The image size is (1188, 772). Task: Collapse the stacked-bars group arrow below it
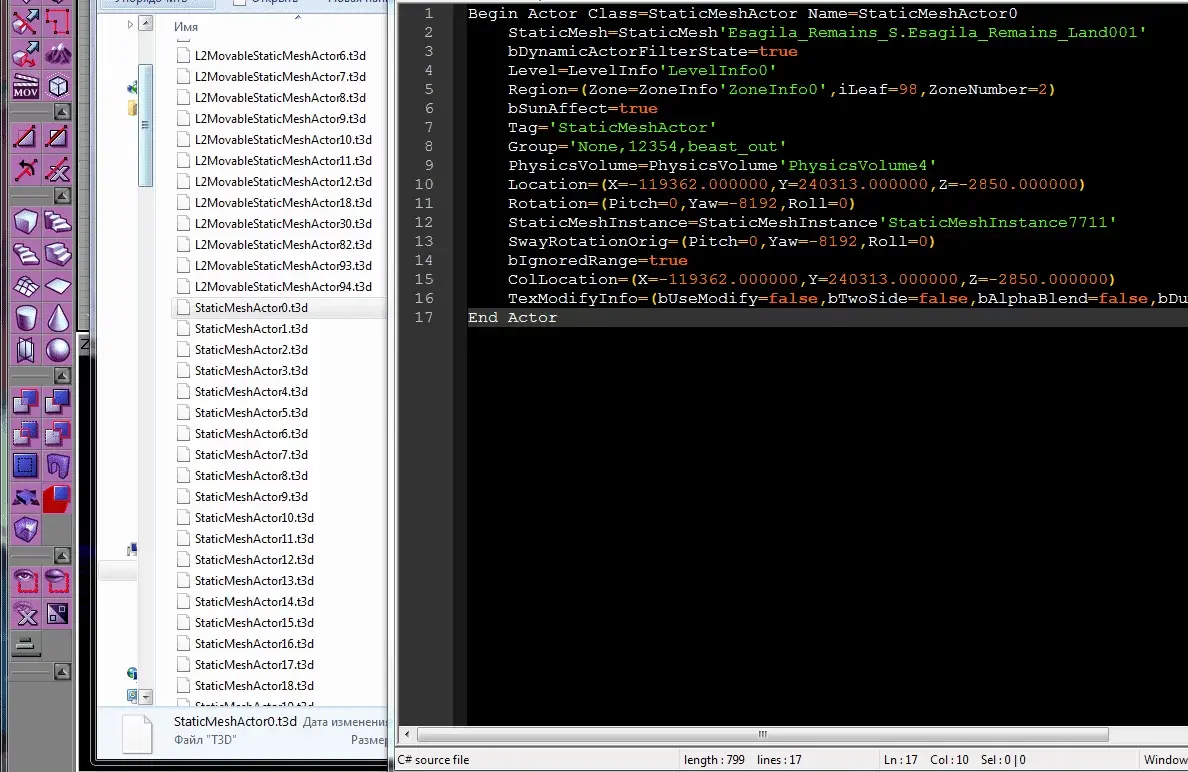(62, 672)
